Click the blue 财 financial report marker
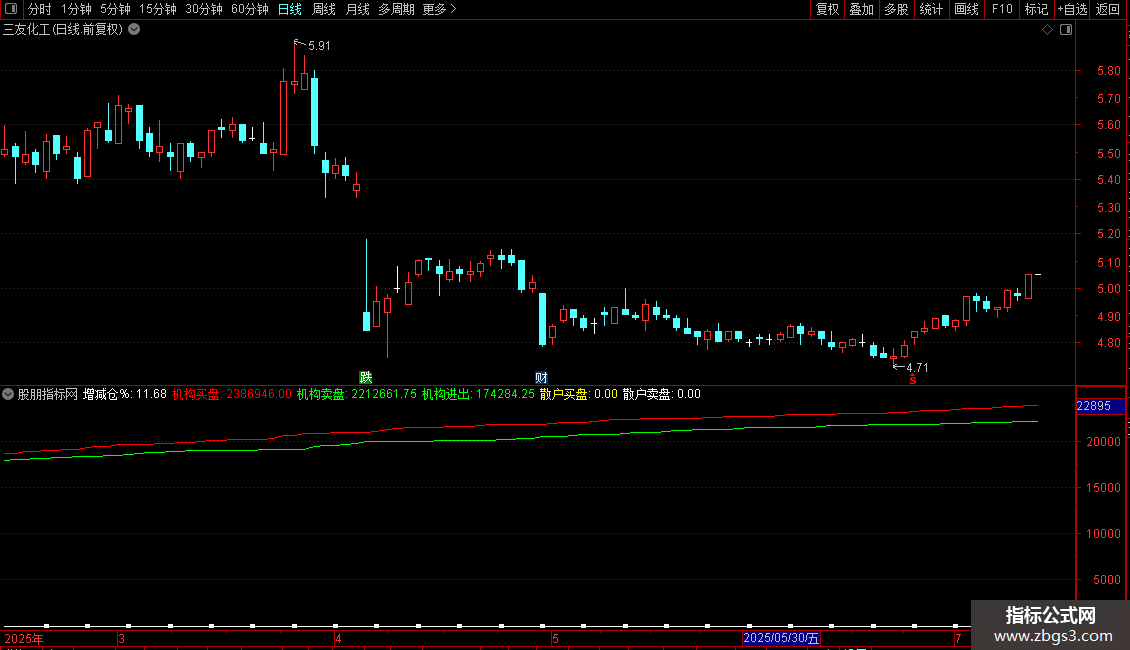Viewport: 1130px width, 650px height. point(541,378)
